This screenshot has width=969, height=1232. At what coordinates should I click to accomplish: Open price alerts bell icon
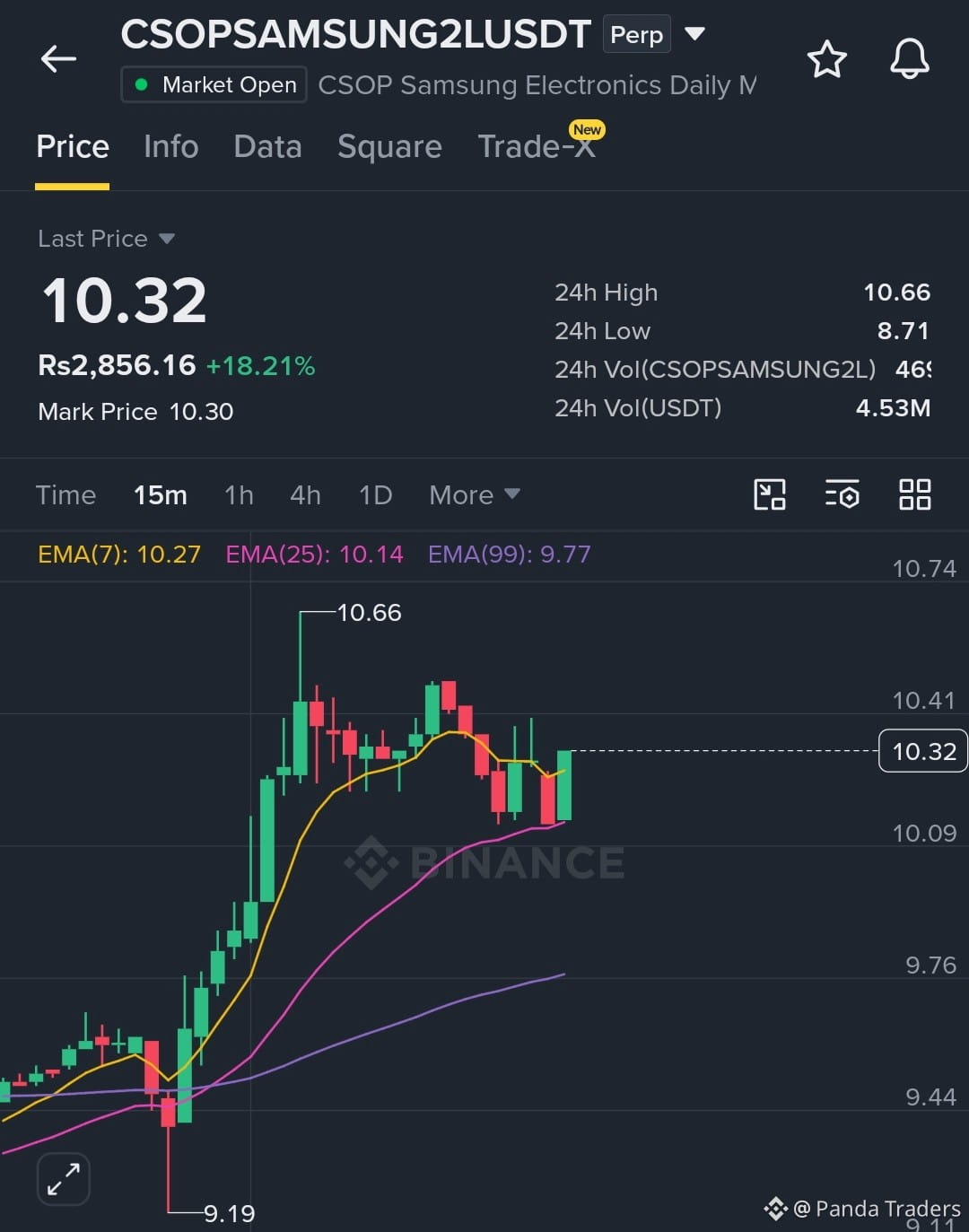point(909,59)
